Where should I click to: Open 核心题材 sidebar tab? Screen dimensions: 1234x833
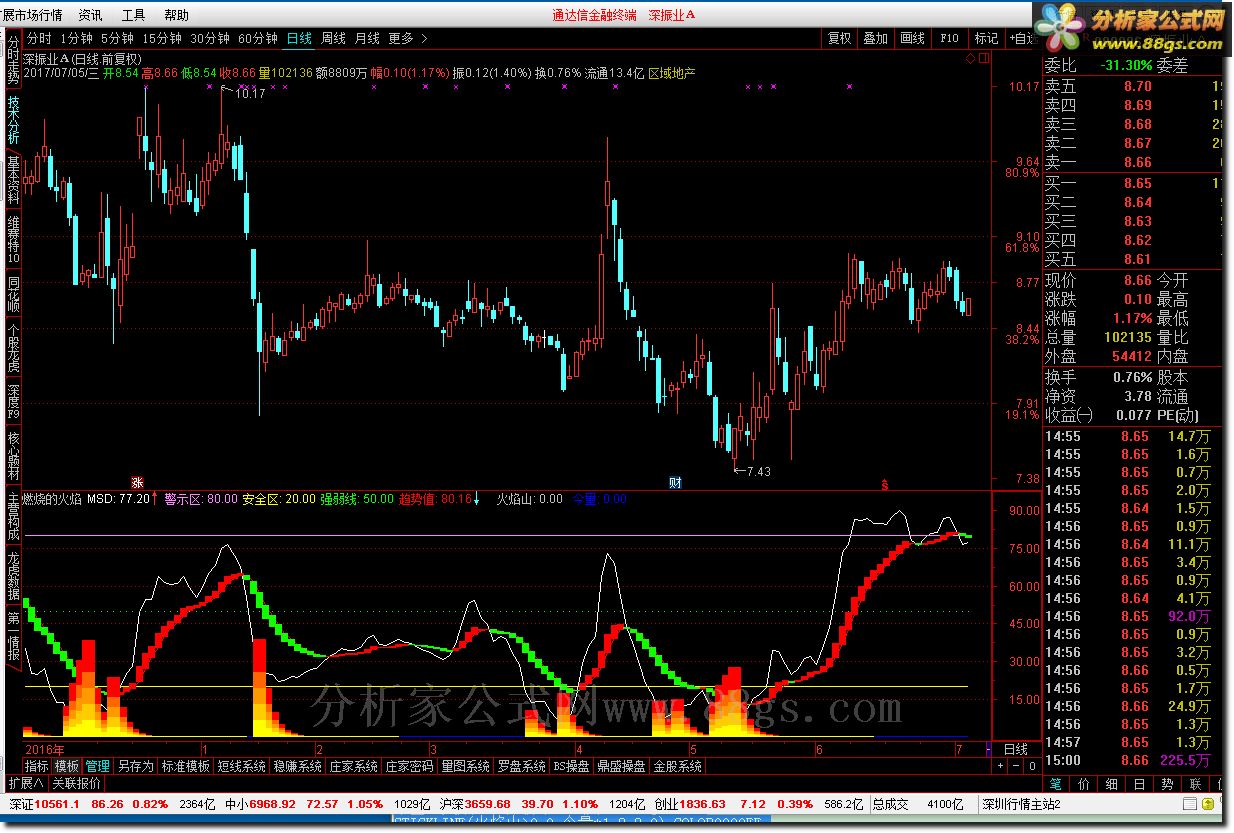(x=13, y=456)
